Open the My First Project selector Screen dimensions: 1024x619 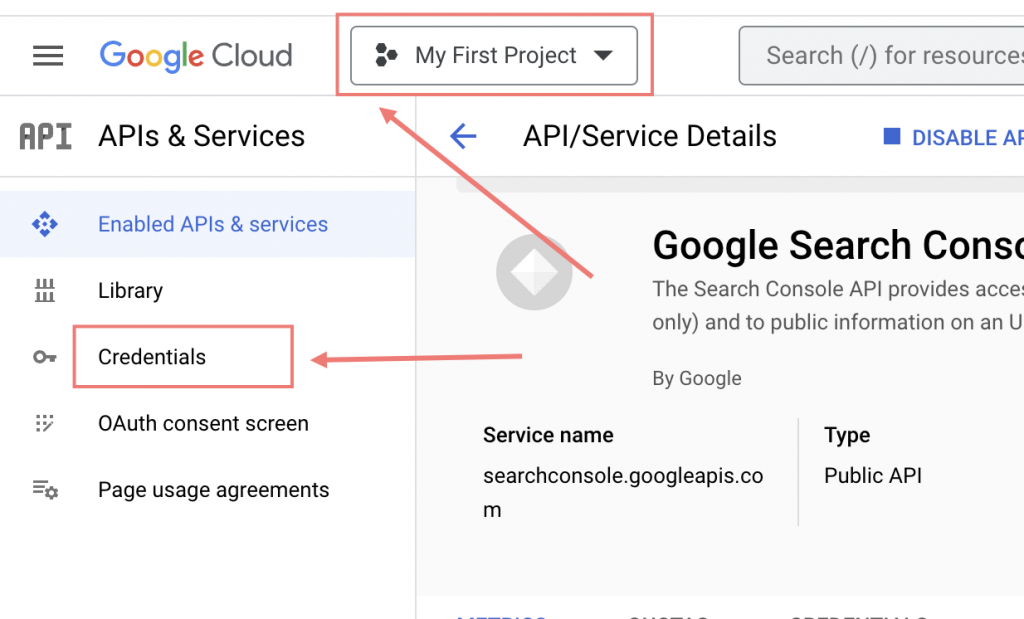tap(494, 56)
